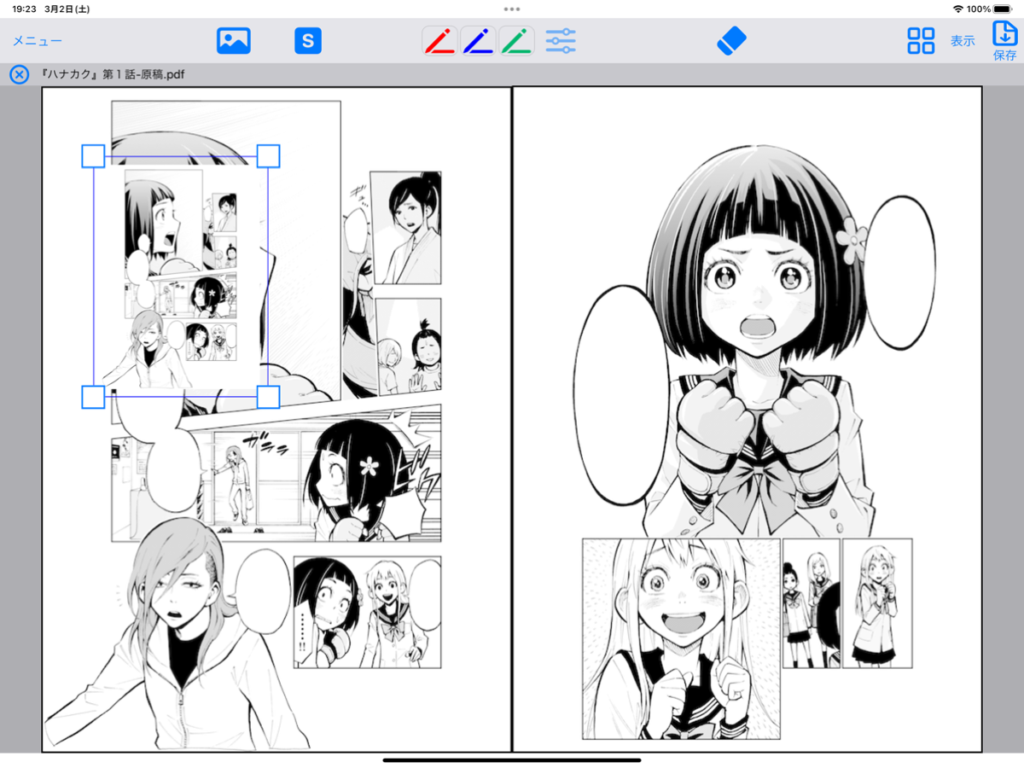Click the top-right selection resize handle
The width and height of the screenshot is (1024, 768).
[268, 156]
